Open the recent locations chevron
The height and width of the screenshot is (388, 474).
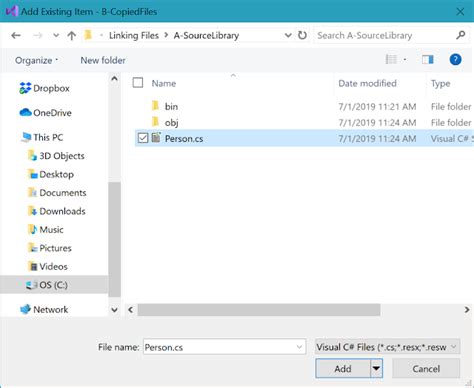click(x=56, y=35)
